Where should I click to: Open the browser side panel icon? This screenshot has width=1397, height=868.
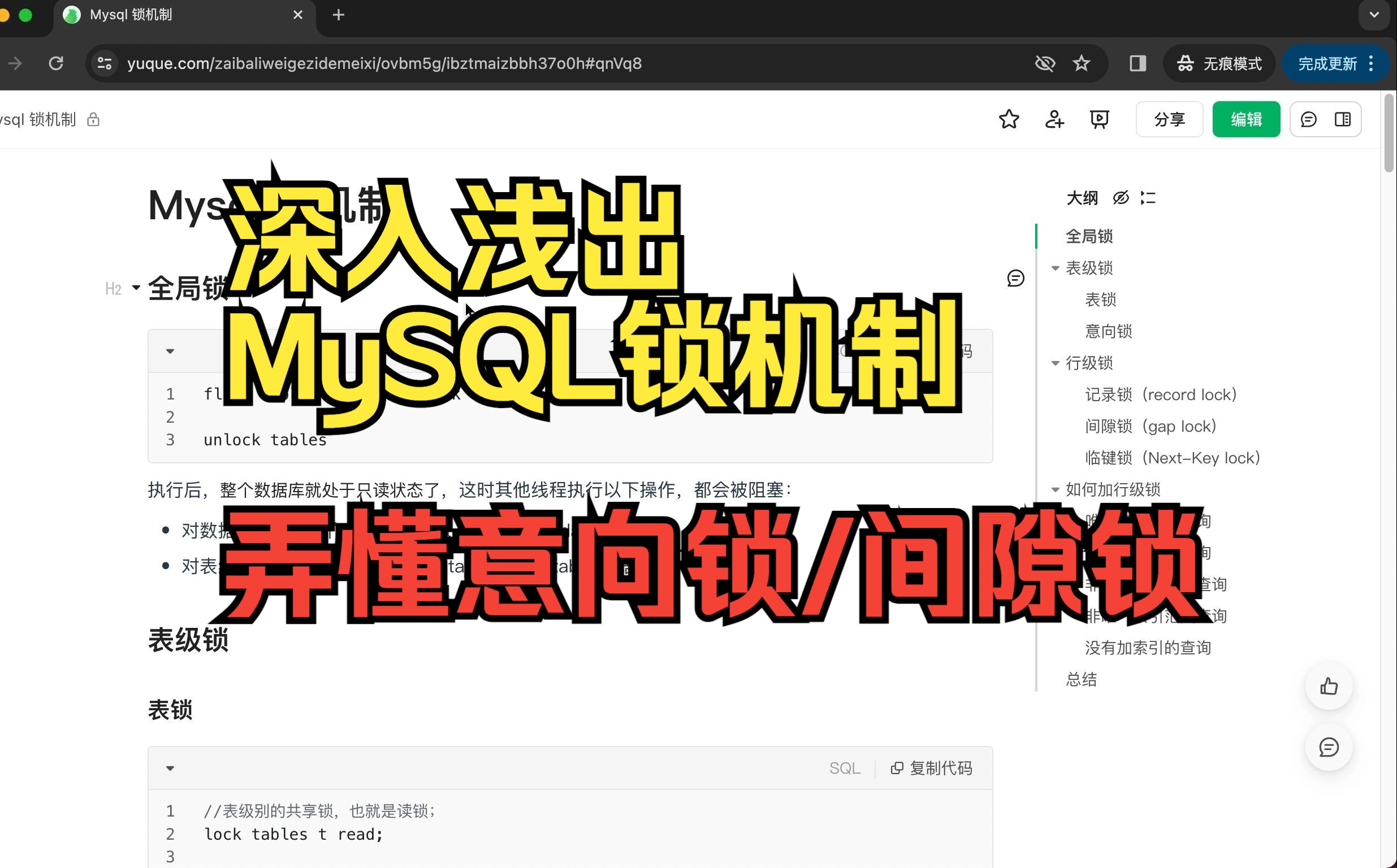[1138, 63]
